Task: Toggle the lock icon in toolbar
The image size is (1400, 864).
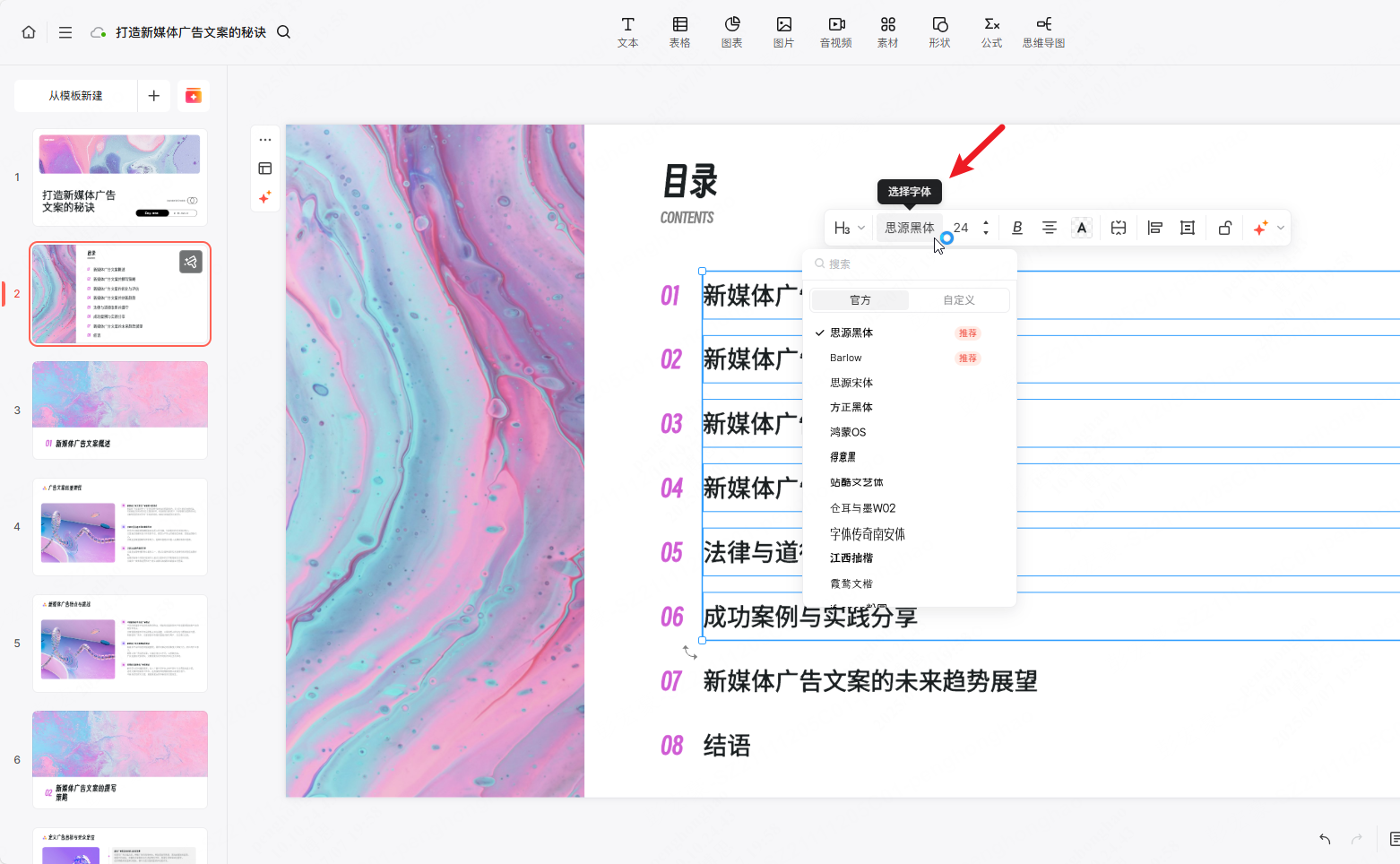Action: (1224, 229)
